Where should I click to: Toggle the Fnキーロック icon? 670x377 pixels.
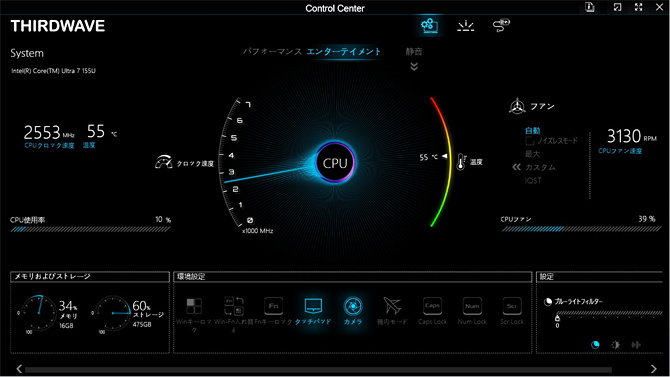[x=273, y=306]
